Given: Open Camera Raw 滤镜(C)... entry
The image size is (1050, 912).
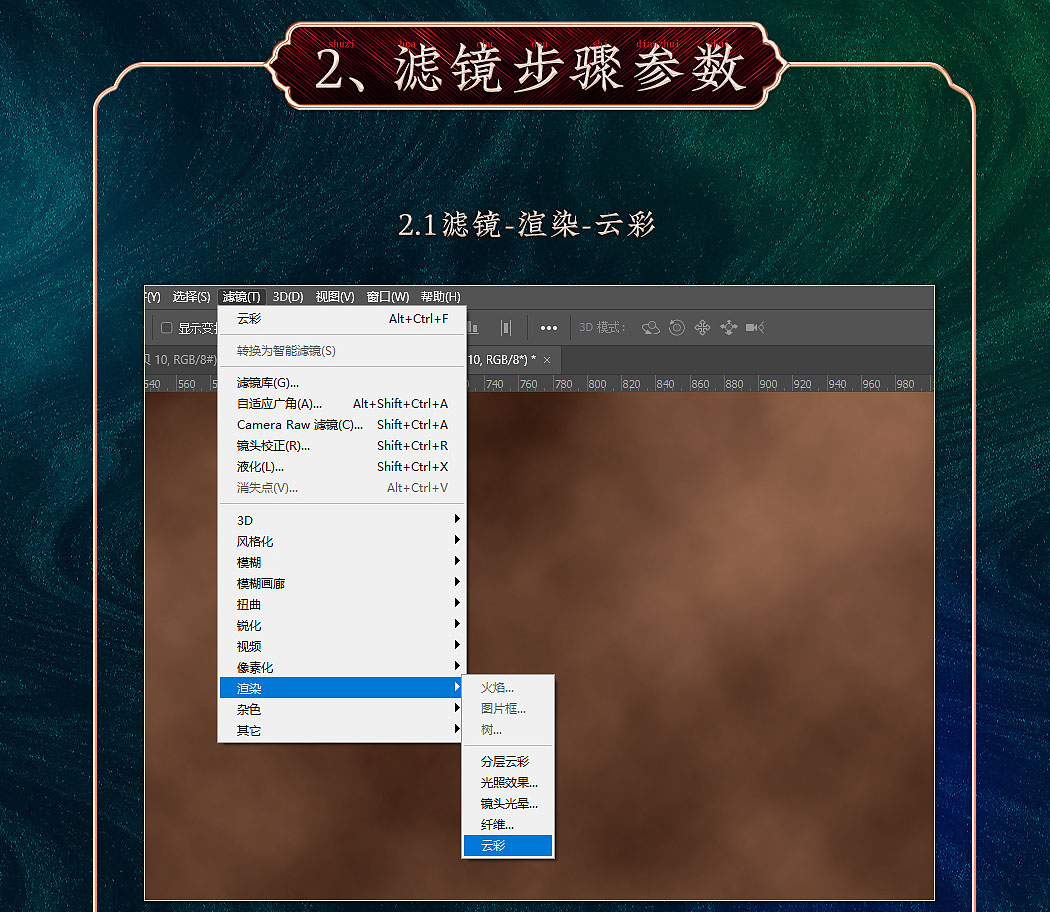Looking at the screenshot, I should click(342, 425).
